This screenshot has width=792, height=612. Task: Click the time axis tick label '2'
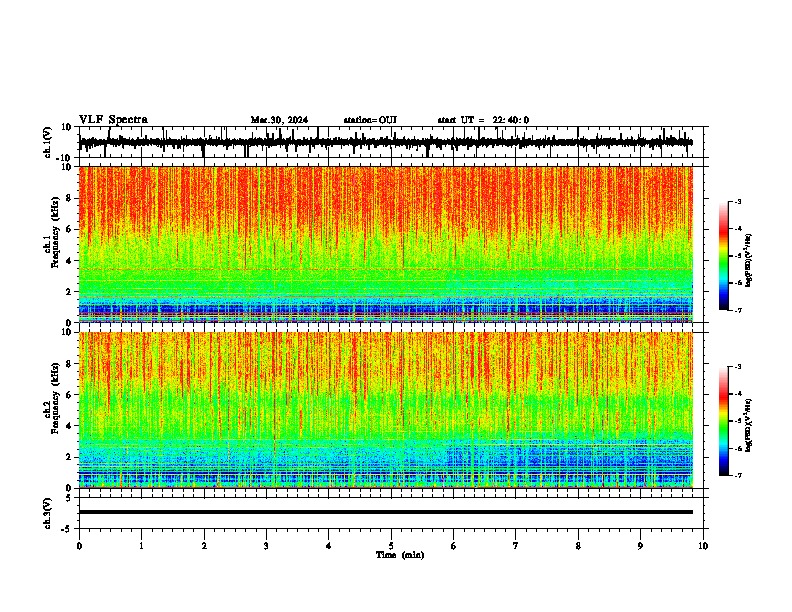[x=204, y=546]
